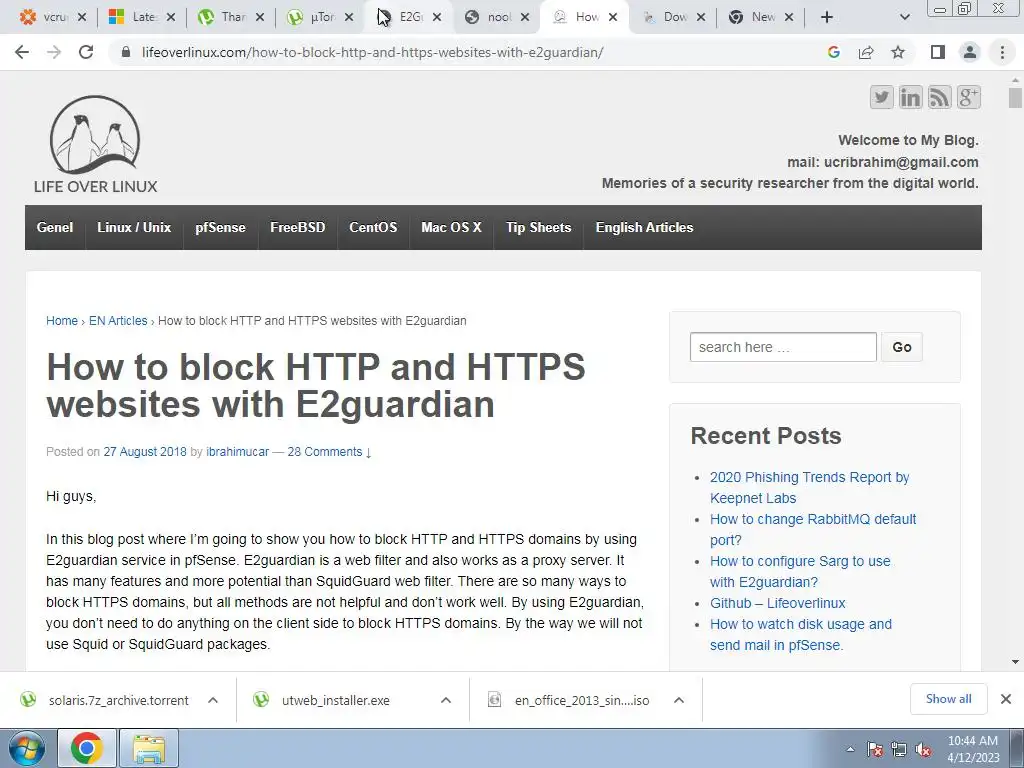
Task: Open the Mac OS X menu
Action: tap(451, 227)
